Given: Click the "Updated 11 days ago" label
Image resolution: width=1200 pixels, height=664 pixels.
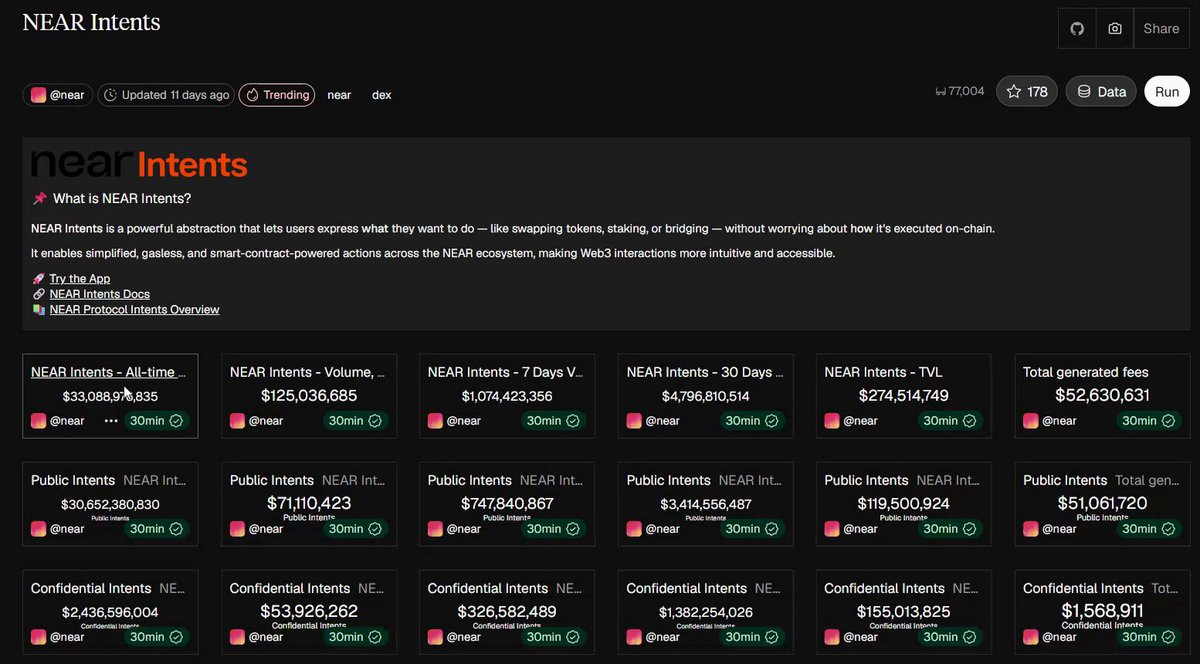Looking at the screenshot, I should (x=166, y=95).
